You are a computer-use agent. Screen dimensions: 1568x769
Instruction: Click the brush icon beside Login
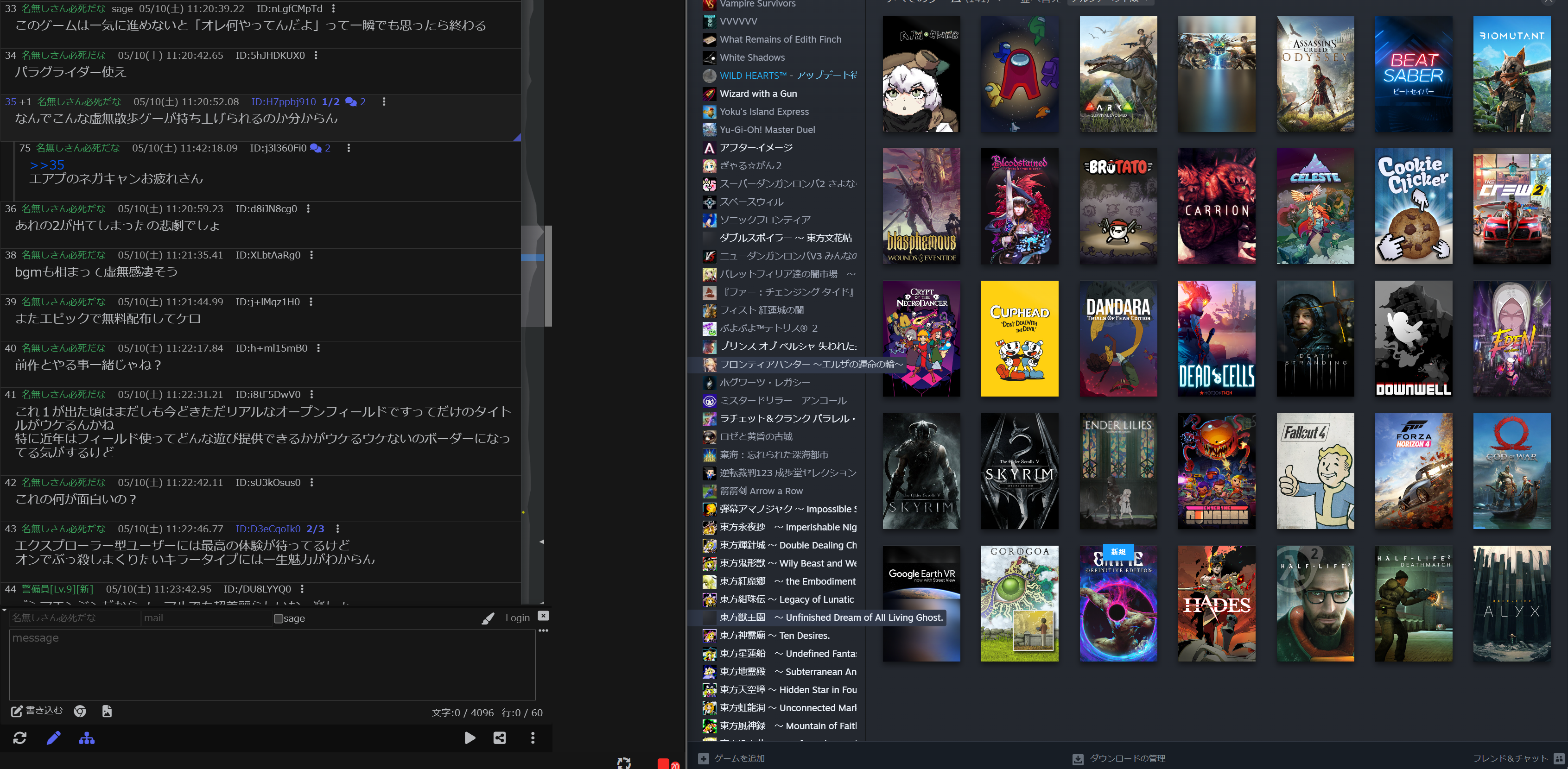(x=488, y=618)
